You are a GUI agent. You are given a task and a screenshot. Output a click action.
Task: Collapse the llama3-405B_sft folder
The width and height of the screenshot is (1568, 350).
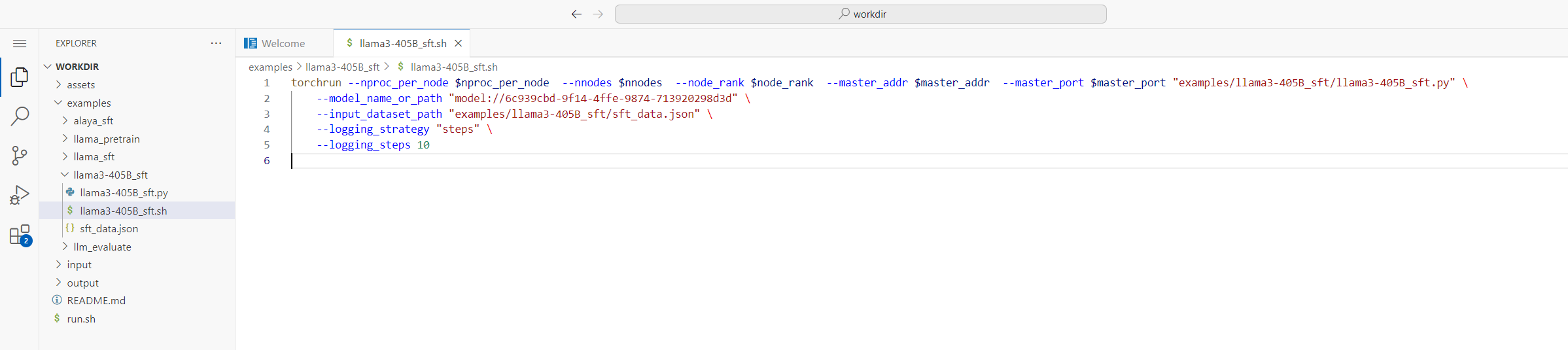(x=110, y=175)
